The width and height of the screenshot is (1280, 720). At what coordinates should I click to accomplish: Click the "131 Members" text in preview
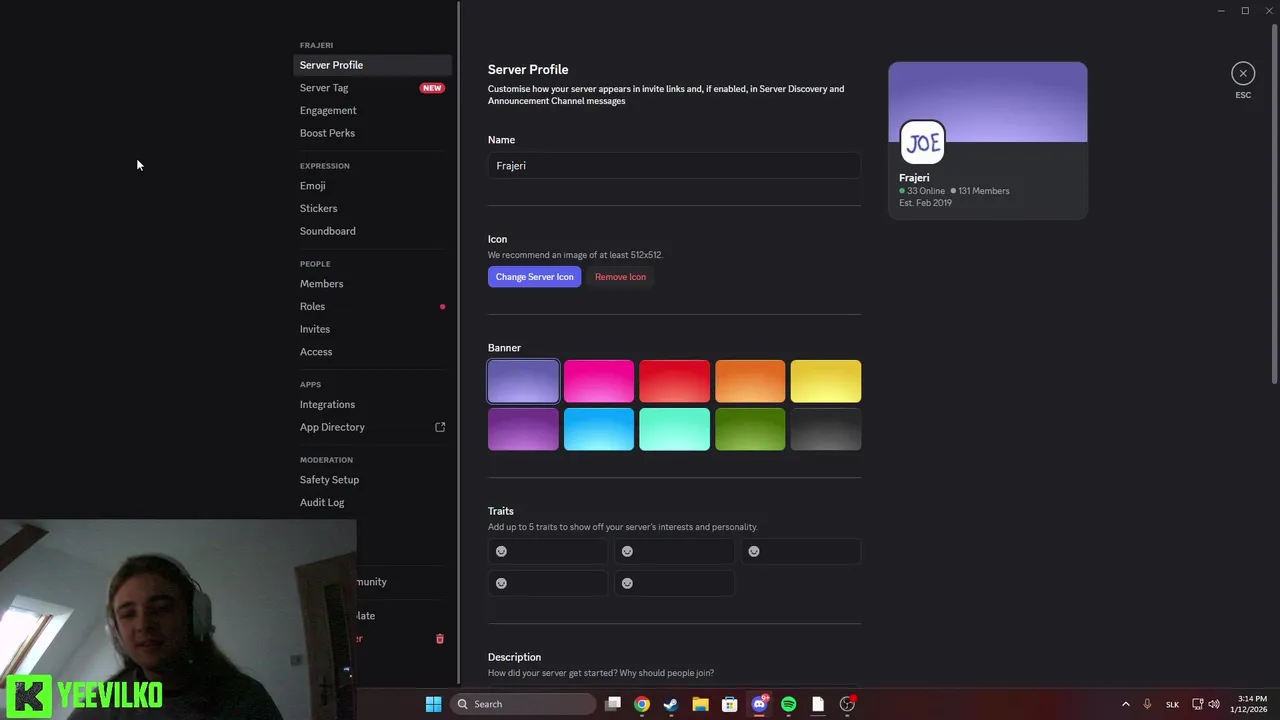pos(984,191)
